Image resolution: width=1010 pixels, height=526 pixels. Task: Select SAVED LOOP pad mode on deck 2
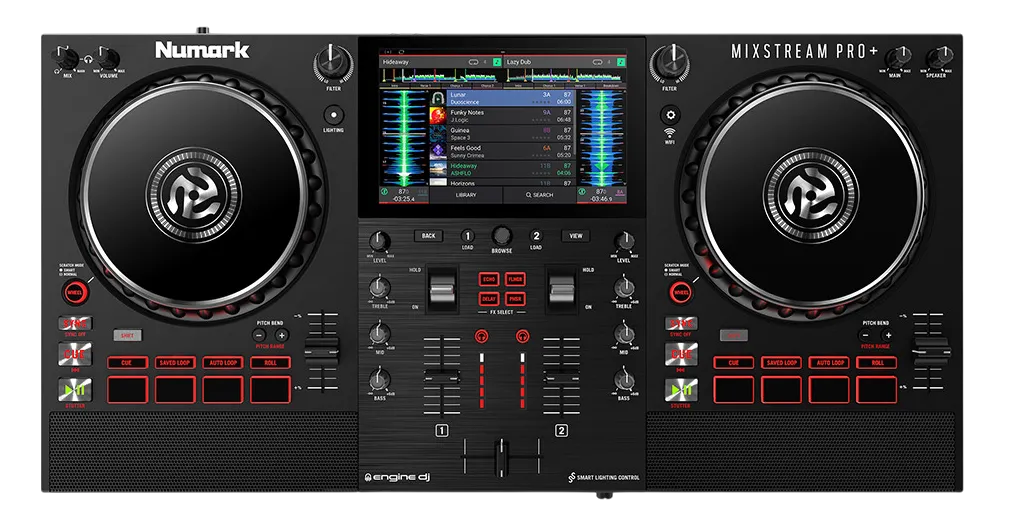coord(781,362)
